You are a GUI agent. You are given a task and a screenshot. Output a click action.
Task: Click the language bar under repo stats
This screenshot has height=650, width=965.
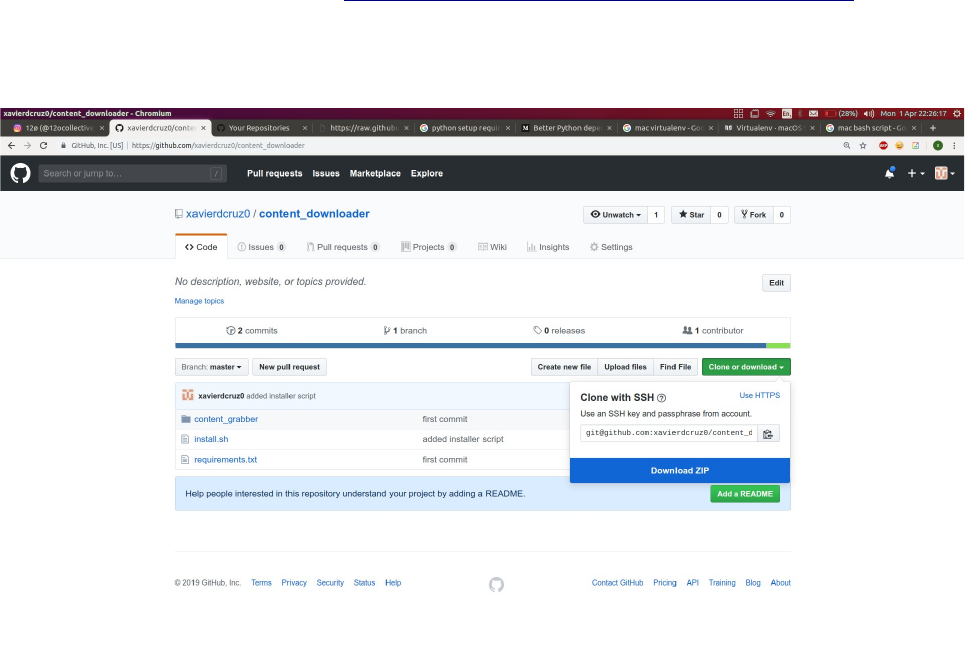click(482, 346)
